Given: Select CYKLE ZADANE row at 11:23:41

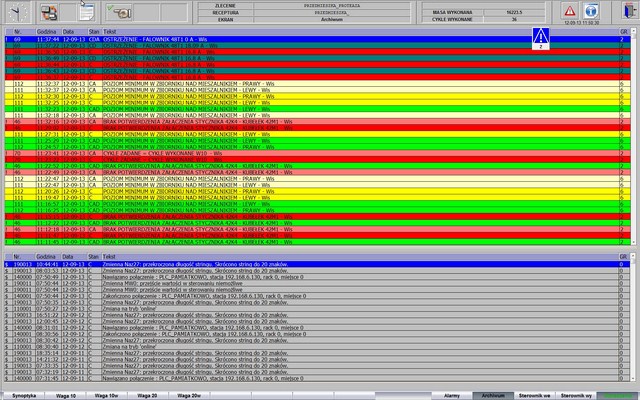Looking at the screenshot, I should tap(318, 153).
